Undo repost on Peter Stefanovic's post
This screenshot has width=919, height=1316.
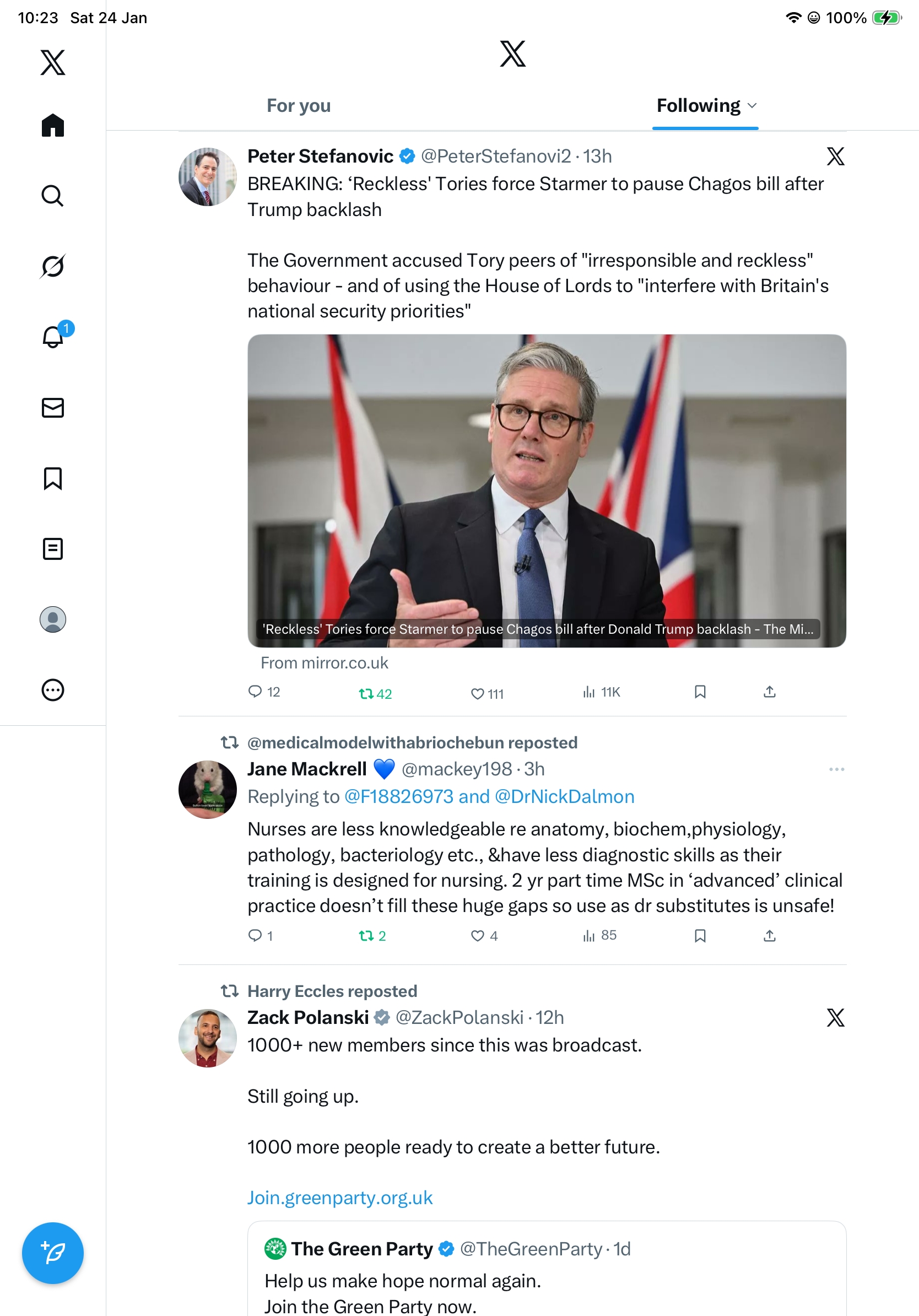point(367,693)
